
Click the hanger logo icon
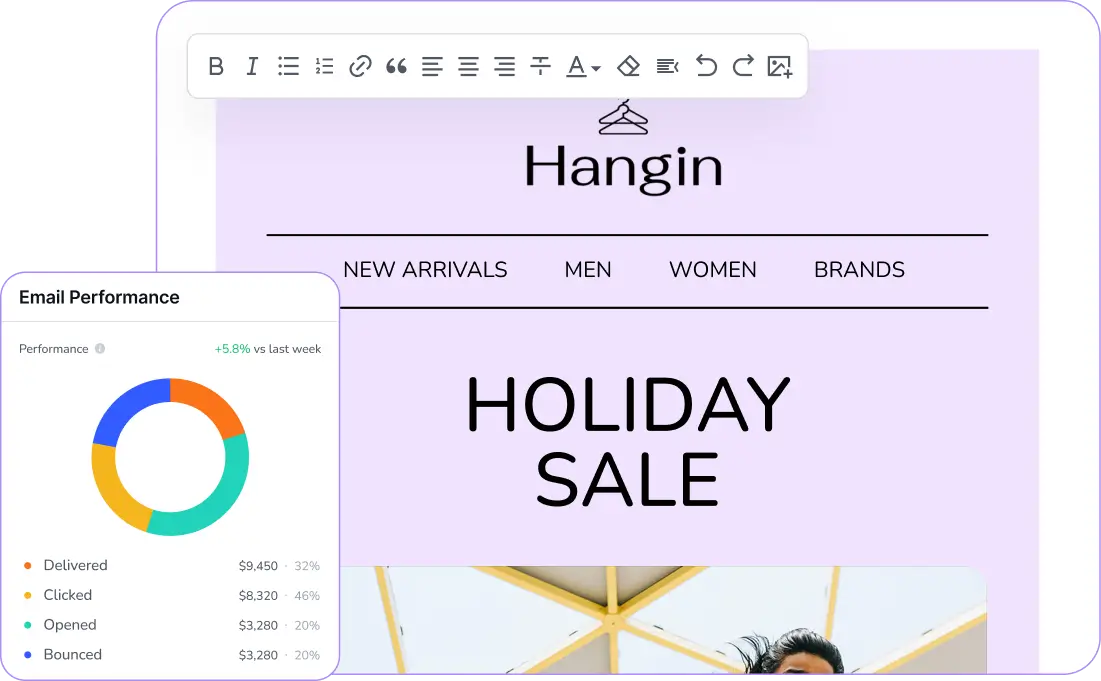point(623,117)
